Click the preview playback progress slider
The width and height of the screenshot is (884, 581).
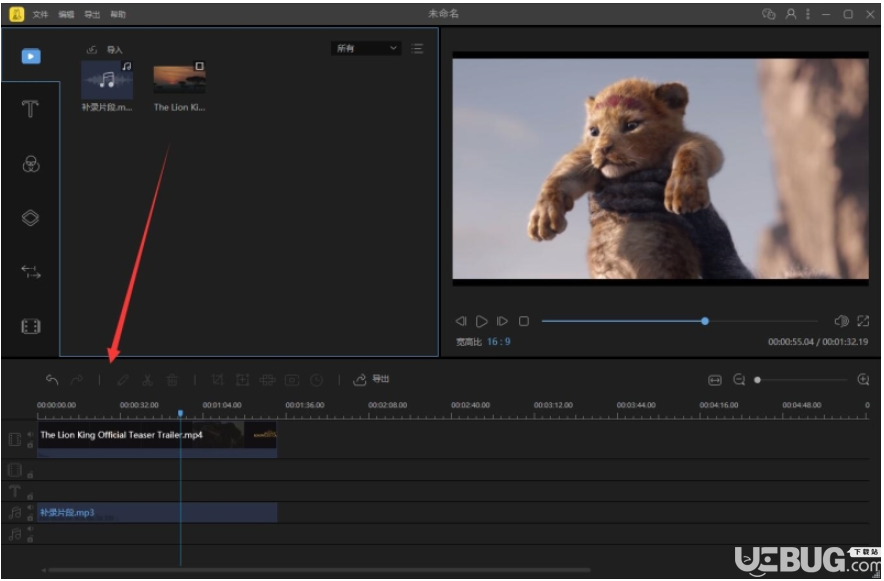click(x=679, y=321)
